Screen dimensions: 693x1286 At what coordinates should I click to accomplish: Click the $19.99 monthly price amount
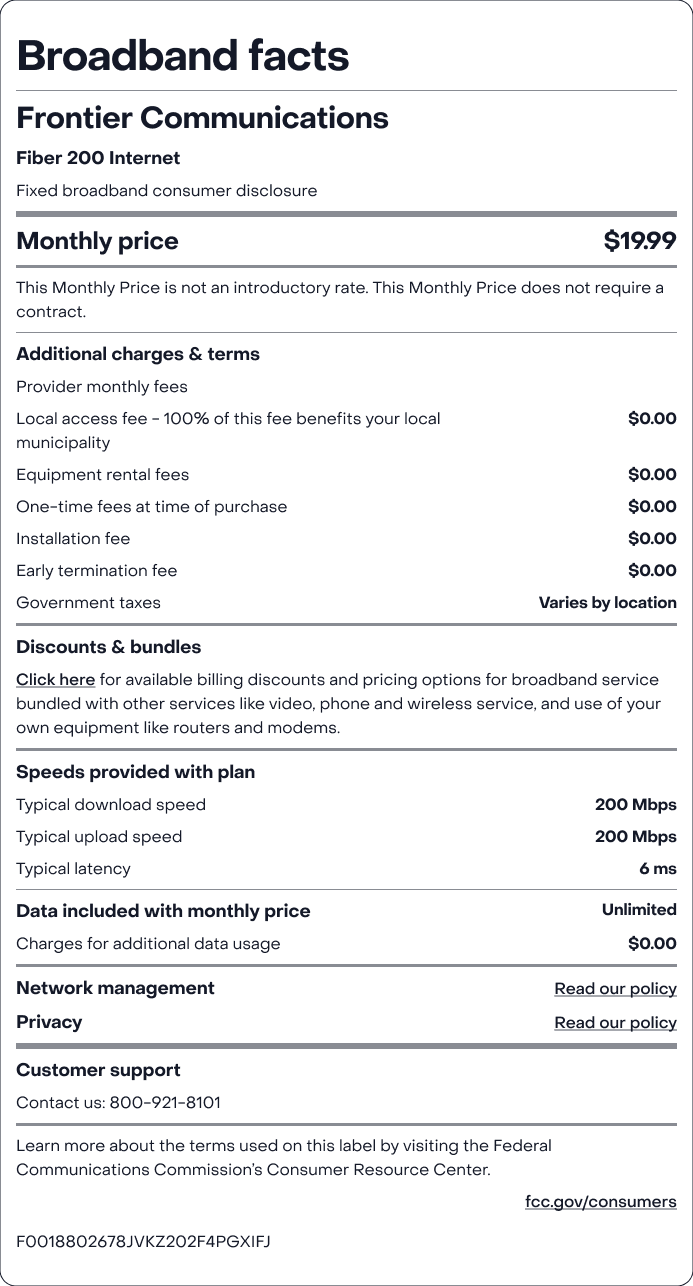tap(640, 241)
